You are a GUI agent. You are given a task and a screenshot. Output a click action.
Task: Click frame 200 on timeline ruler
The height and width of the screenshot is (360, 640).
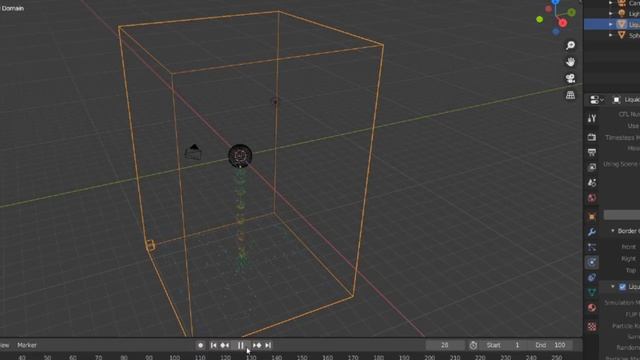tap(429, 358)
